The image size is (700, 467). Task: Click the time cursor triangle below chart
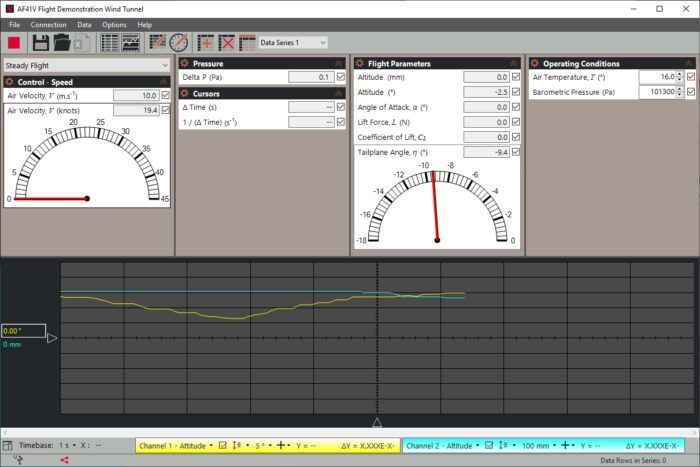coord(377,422)
